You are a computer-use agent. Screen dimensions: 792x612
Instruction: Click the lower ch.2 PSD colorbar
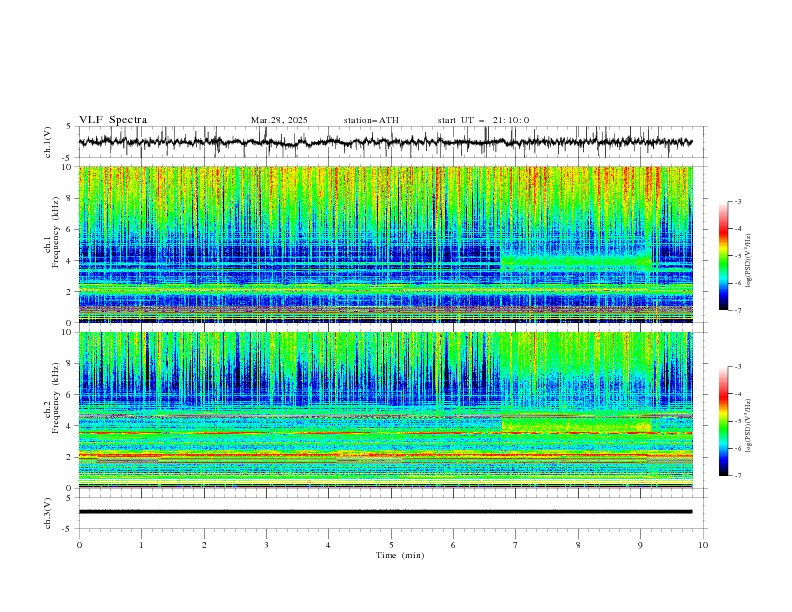click(x=724, y=421)
